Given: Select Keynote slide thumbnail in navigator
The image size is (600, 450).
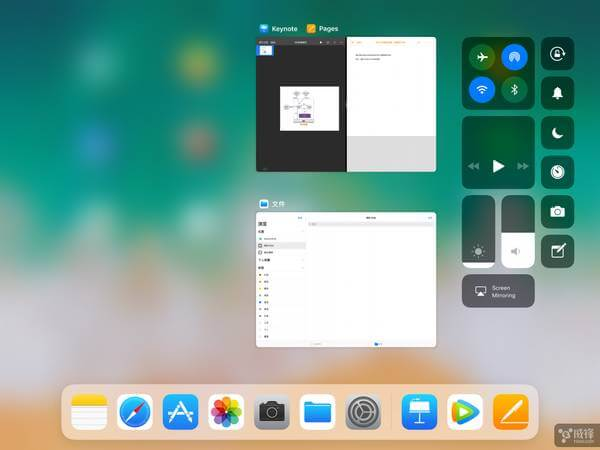Looking at the screenshot, I should point(266,51).
